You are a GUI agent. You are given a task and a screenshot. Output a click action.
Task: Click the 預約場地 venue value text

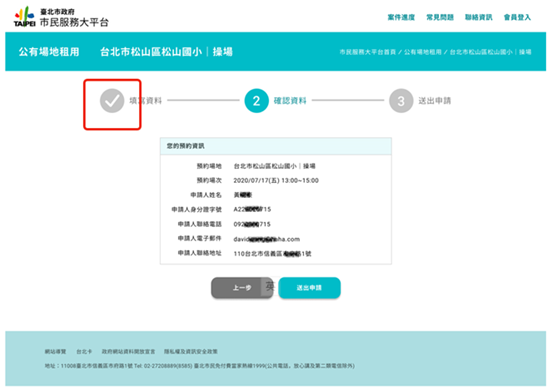(274, 166)
